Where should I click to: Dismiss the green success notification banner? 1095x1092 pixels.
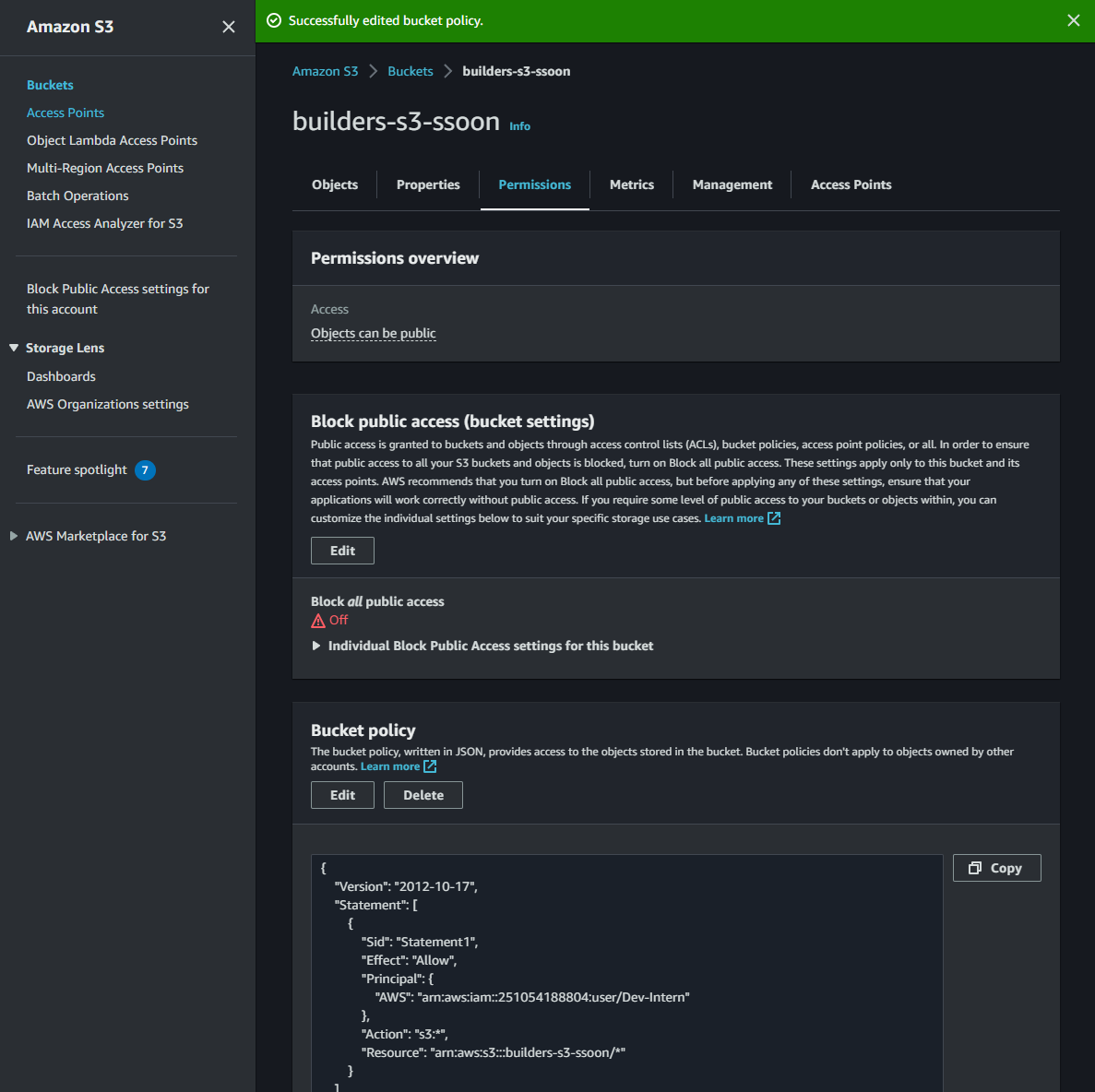click(1074, 20)
